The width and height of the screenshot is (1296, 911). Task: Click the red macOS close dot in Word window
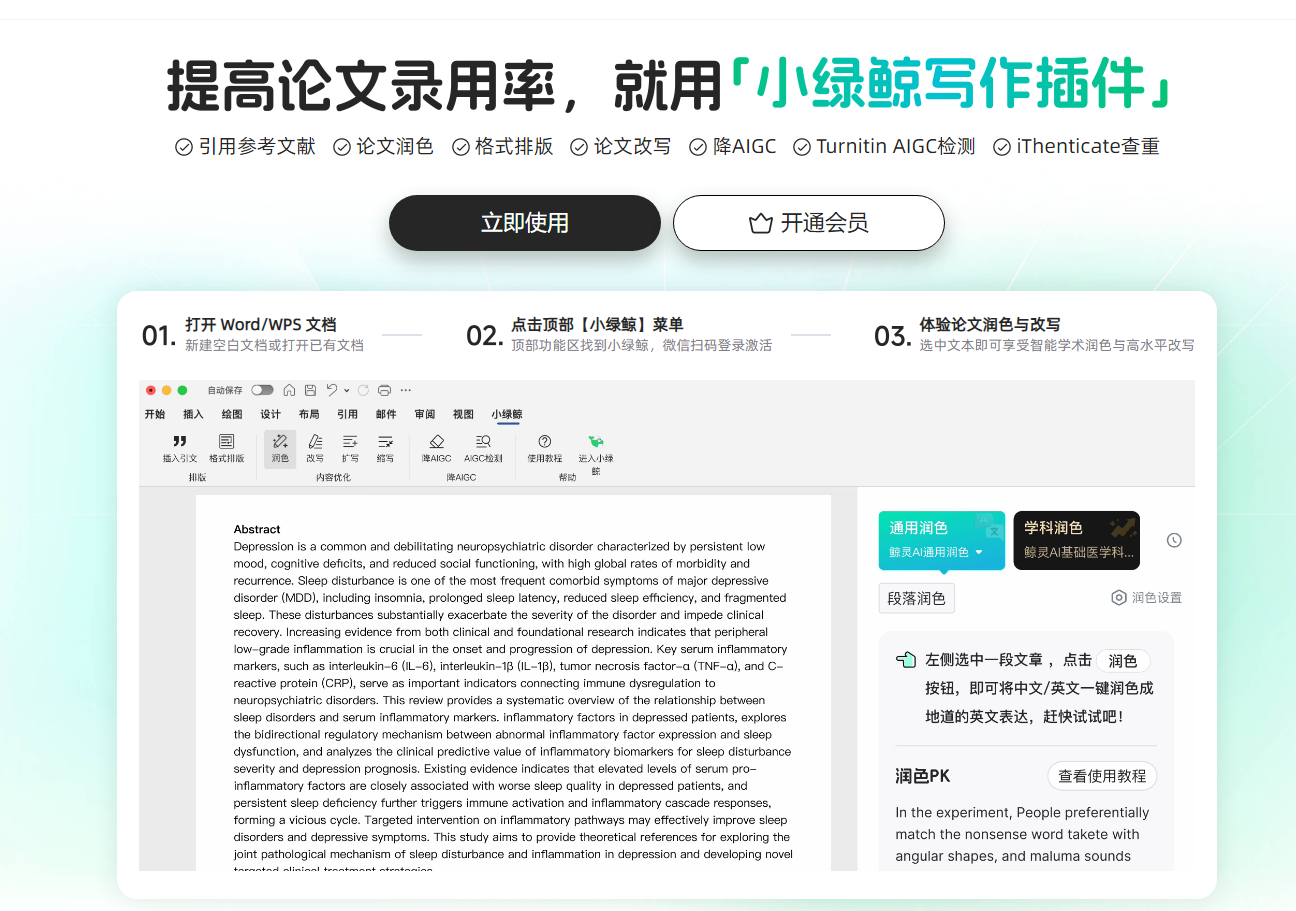pos(151,390)
